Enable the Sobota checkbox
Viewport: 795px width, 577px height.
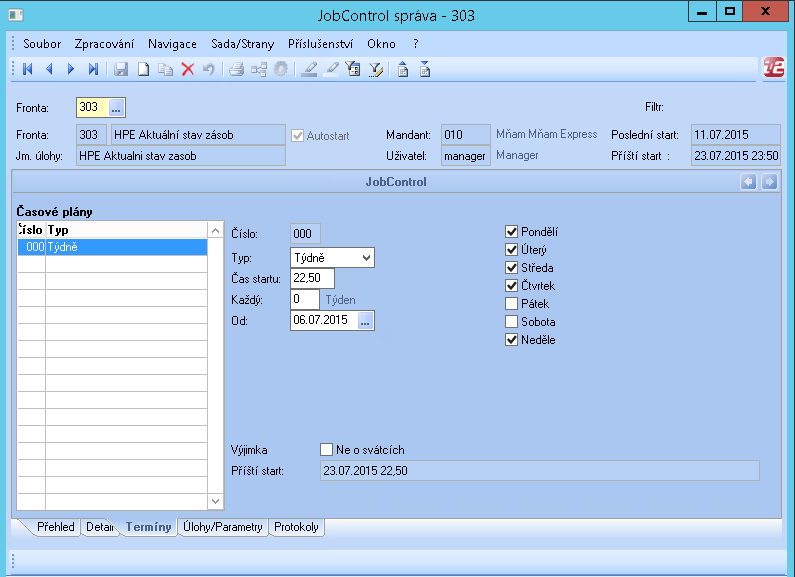click(511, 321)
